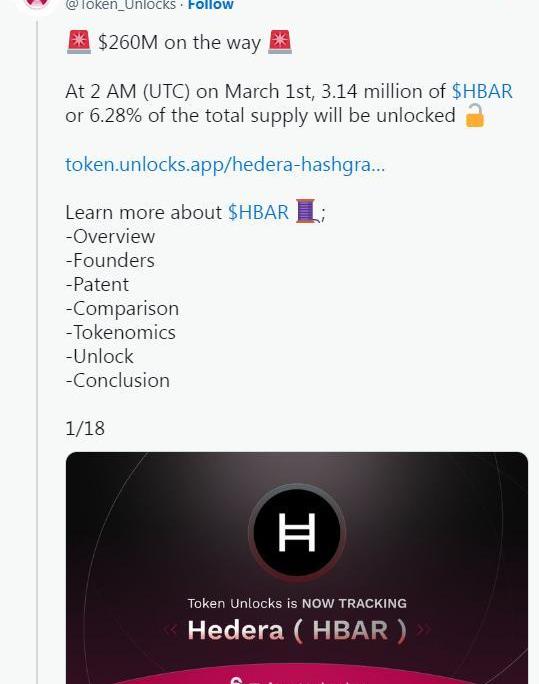Viewport: 539px width, 684px height.
Task: Click the '-Tokenomics' line in the list
Action: point(121,332)
